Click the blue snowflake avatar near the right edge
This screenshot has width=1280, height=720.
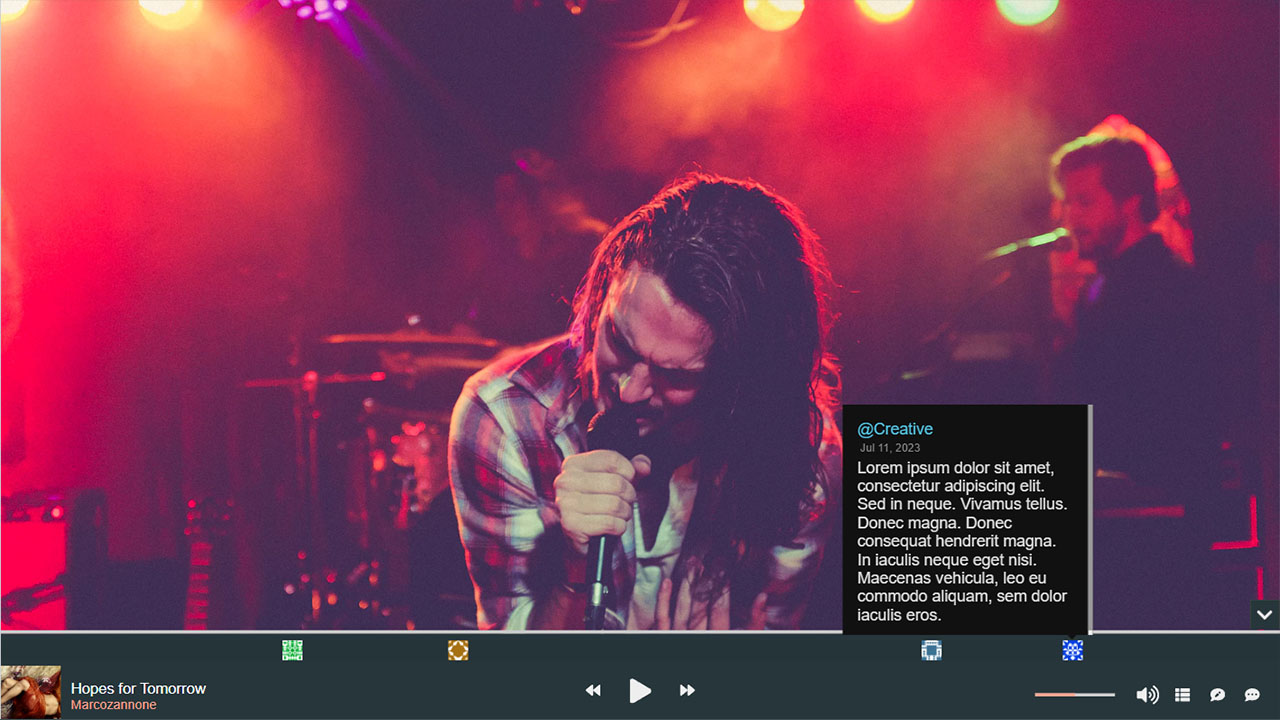click(x=1071, y=649)
